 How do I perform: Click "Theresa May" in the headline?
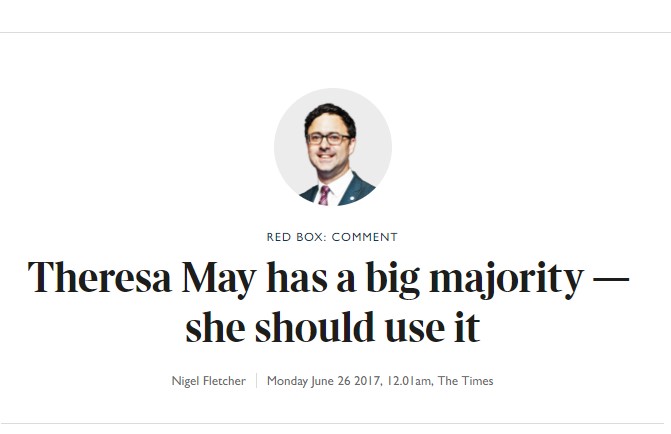[129, 277]
